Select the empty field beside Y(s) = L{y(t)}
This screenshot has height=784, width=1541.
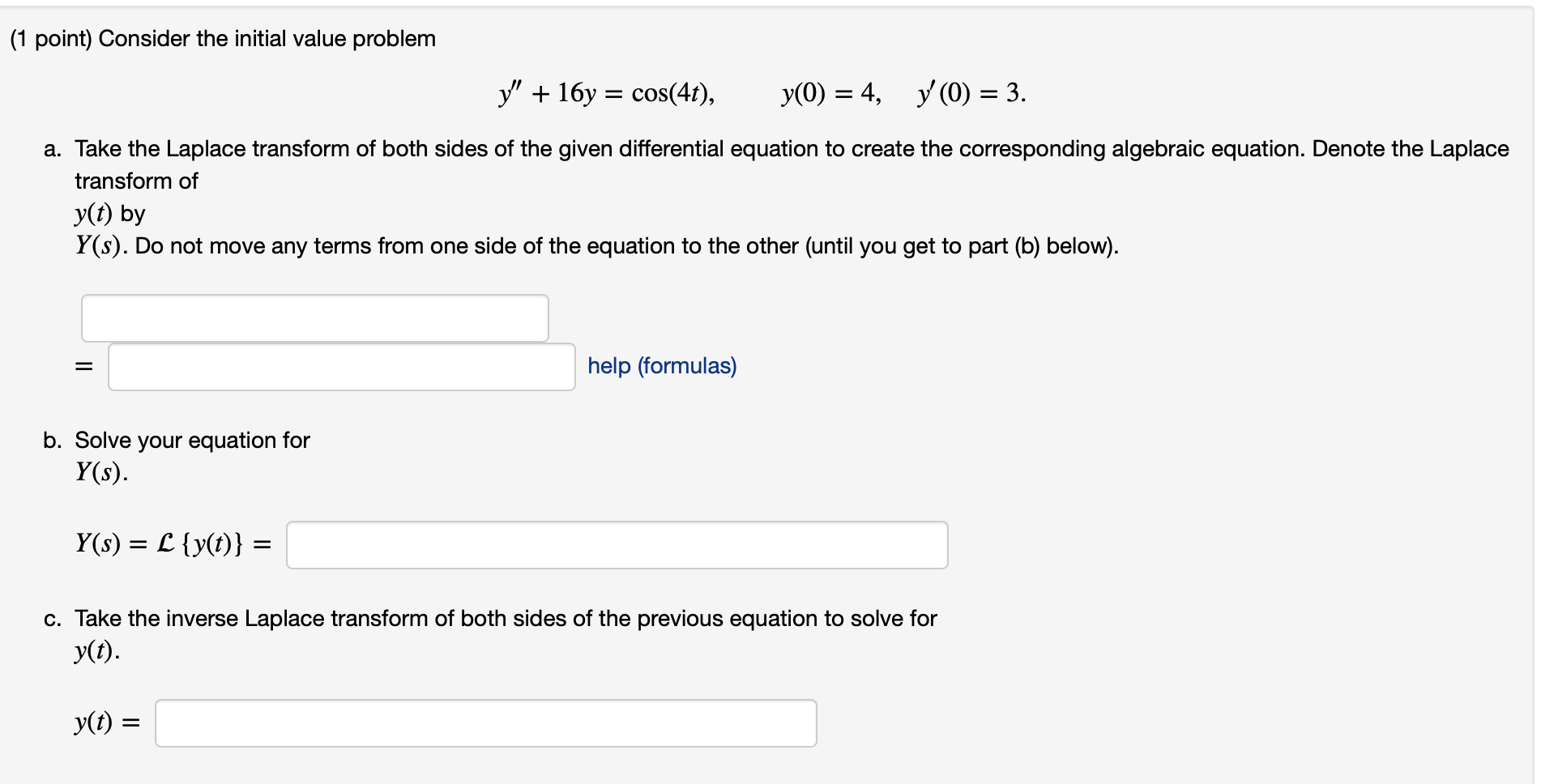coord(616,544)
